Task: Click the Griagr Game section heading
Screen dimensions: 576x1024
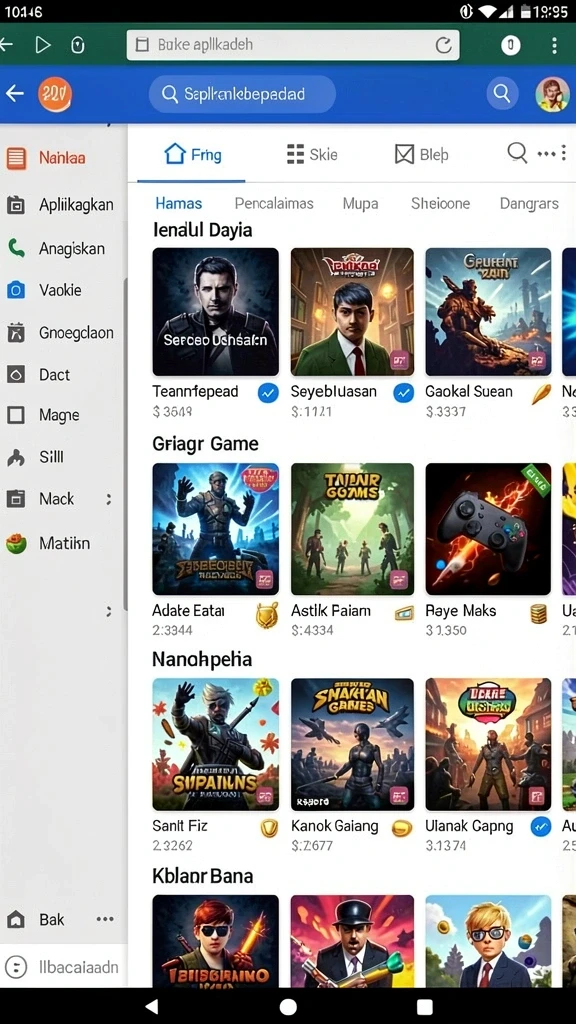Action: tap(205, 444)
